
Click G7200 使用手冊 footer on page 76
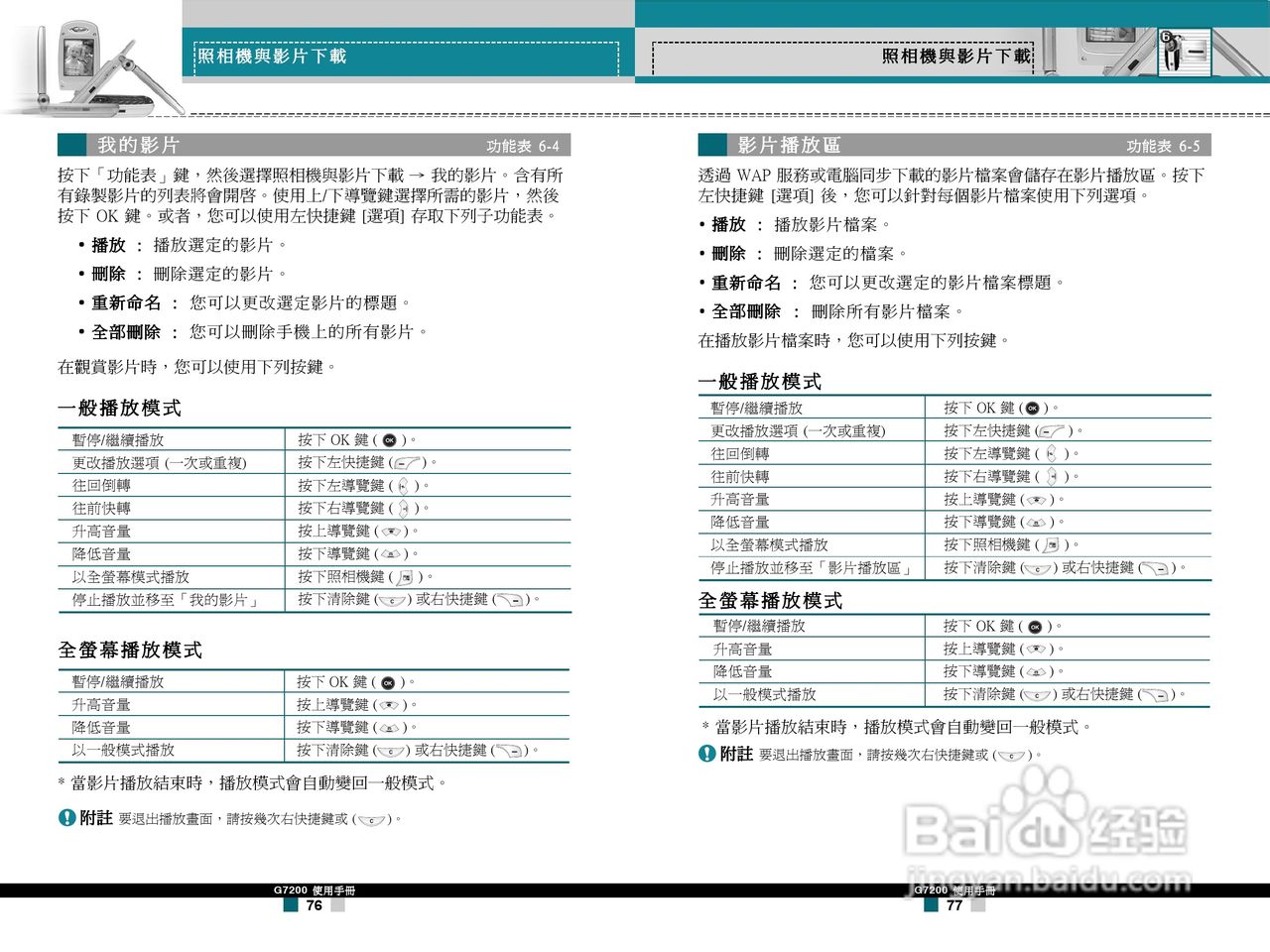(x=315, y=891)
